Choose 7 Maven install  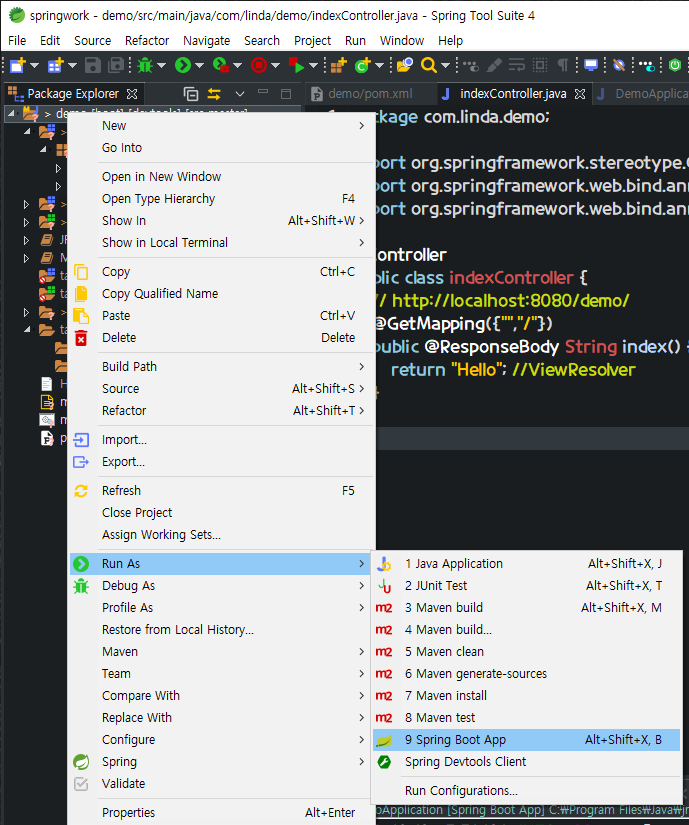tap(526, 696)
